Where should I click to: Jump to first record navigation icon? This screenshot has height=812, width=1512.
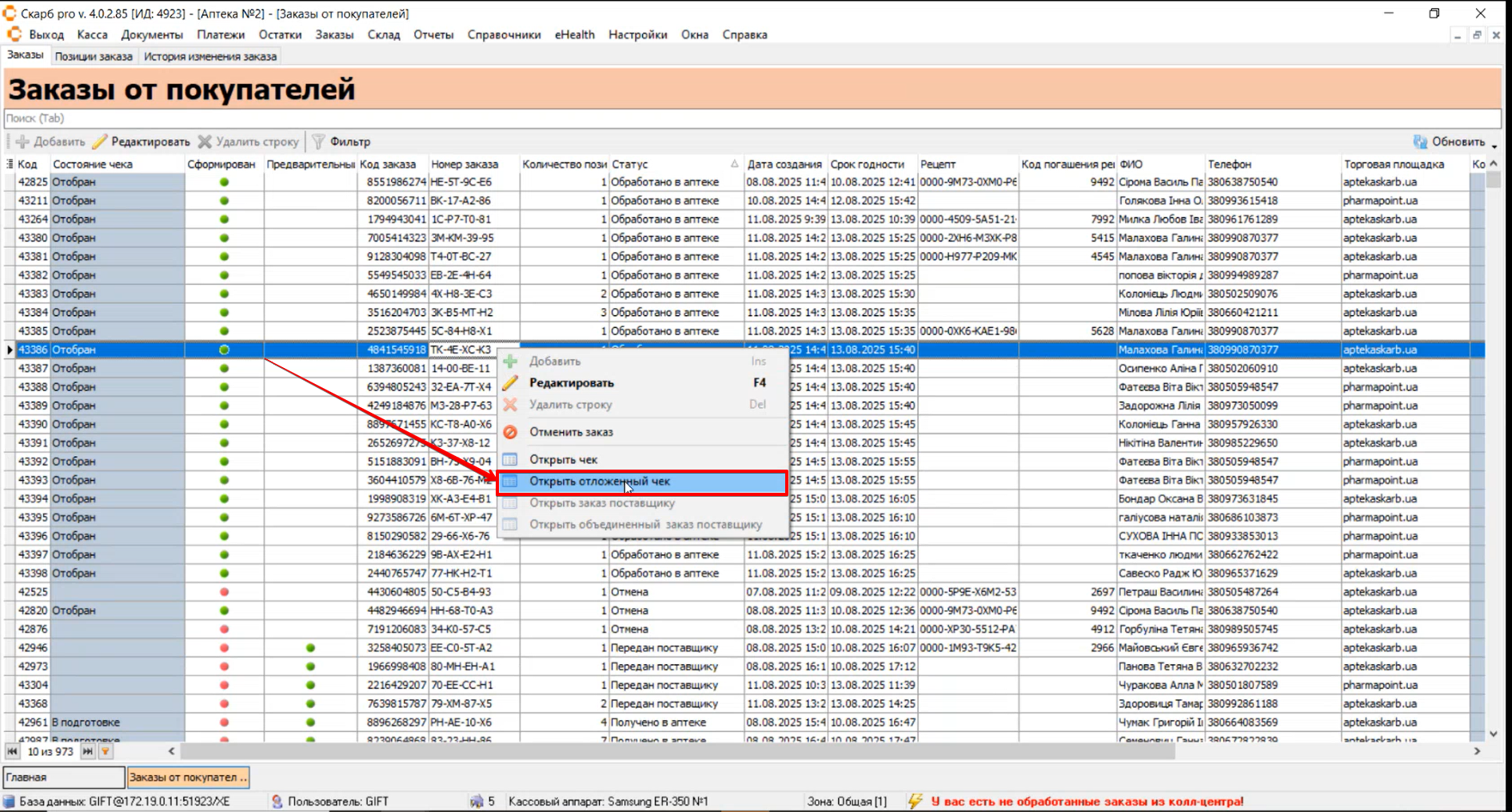12,751
